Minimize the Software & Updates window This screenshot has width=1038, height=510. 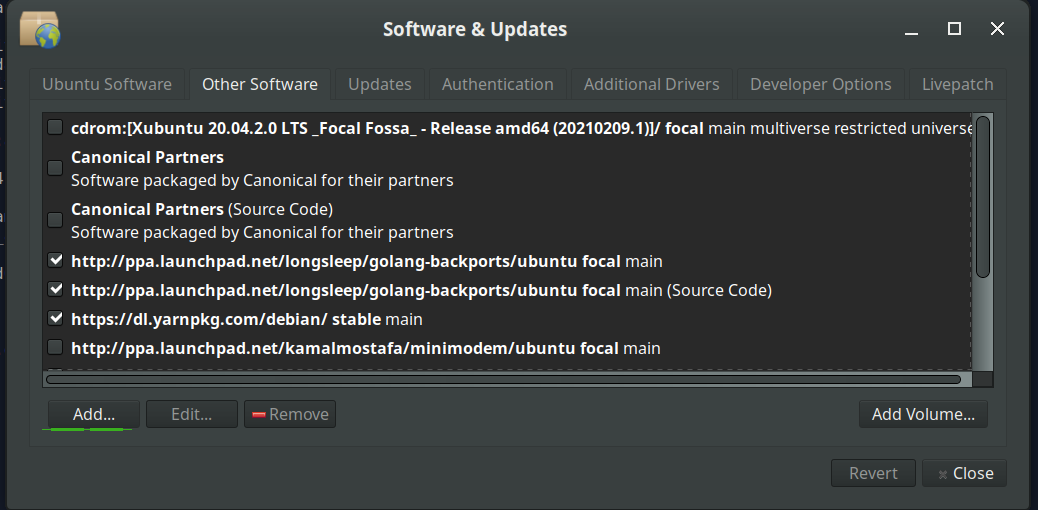point(913,29)
